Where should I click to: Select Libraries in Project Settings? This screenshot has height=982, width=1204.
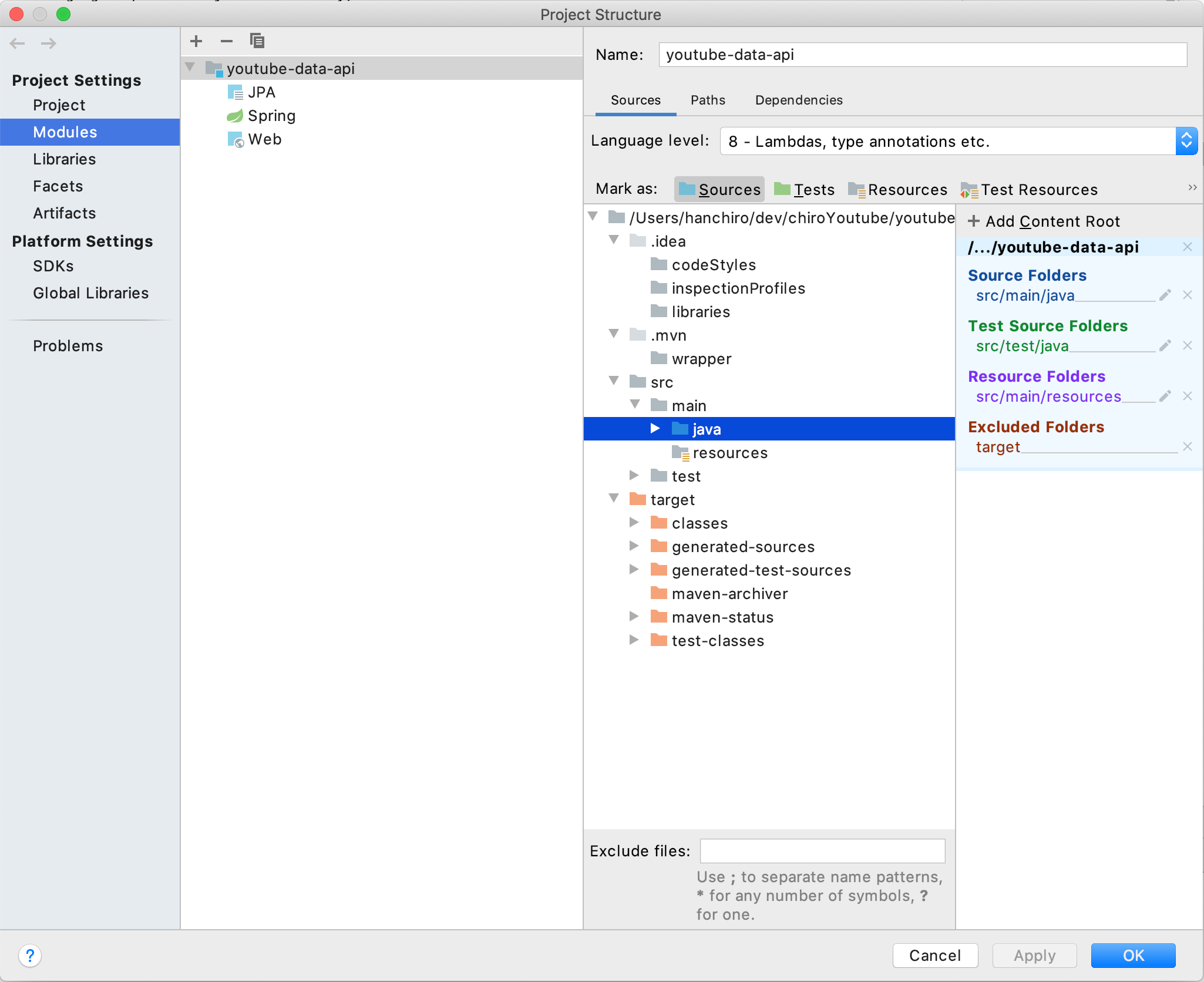(65, 159)
